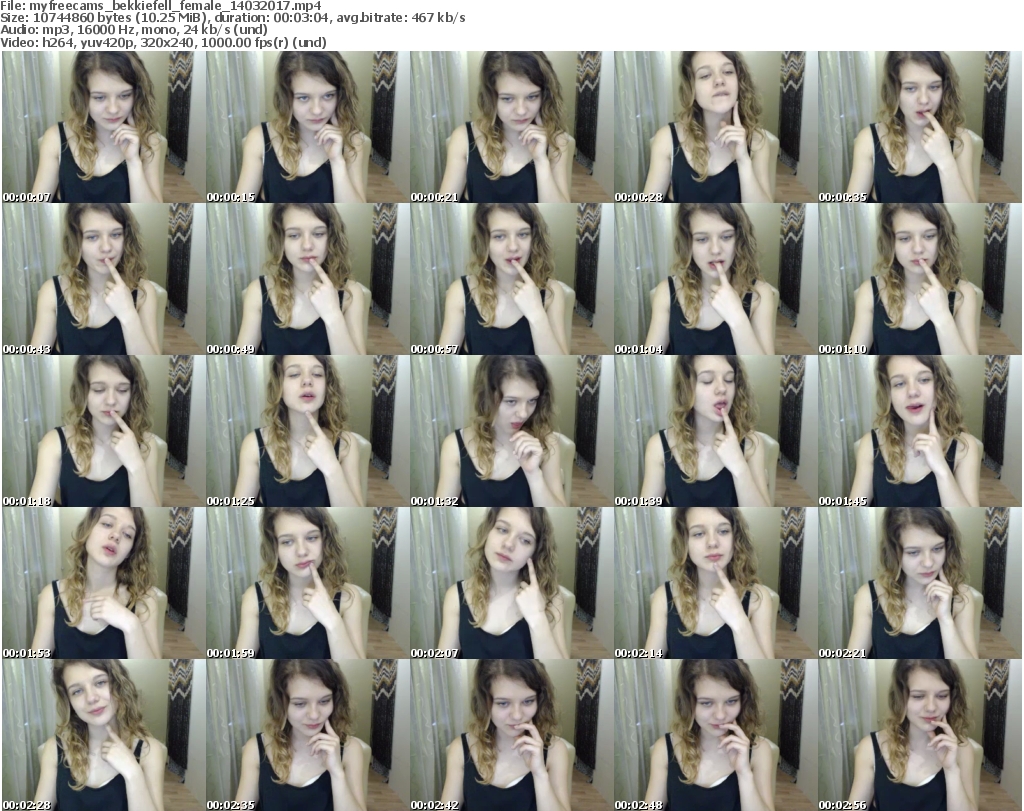The width and height of the screenshot is (1024, 811).
Task: Click the Size line showing 10.25 MiB
Action: [232, 18]
